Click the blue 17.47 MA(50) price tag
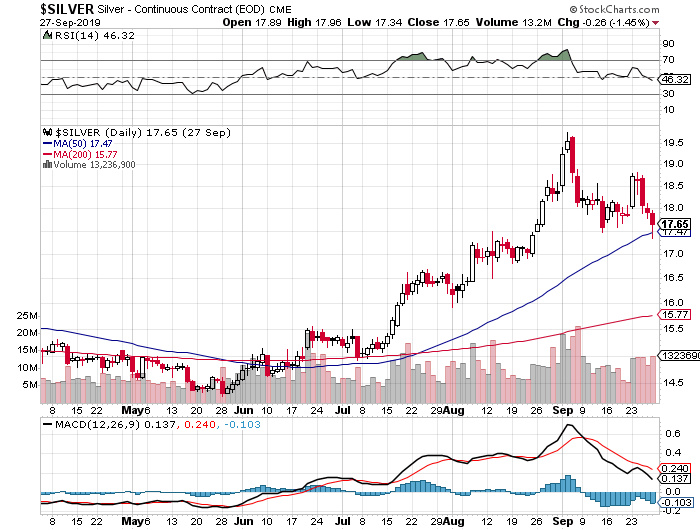This screenshot has height=530, width=700. click(674, 233)
